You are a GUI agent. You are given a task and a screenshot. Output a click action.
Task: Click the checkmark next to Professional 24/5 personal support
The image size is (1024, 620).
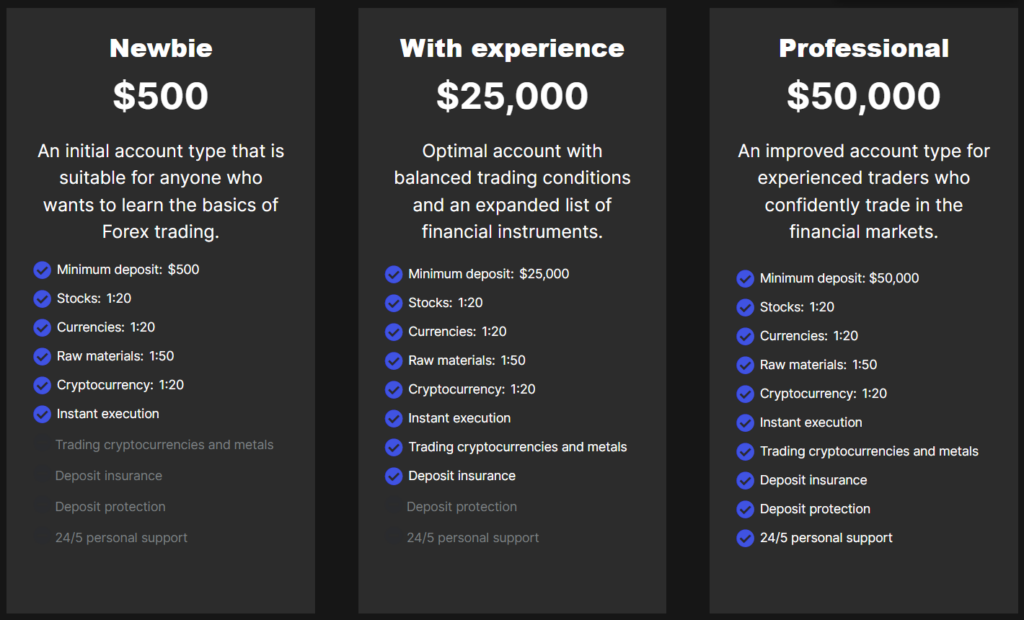(x=745, y=538)
